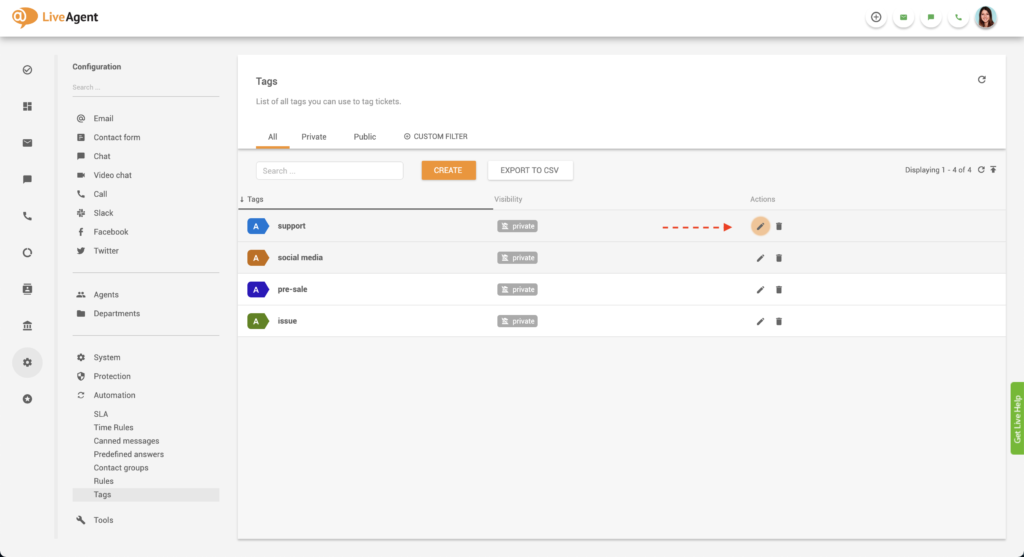This screenshot has height=557, width=1024.
Task: Click the Get Live Help side tab
Action: pyautogui.click(x=1017, y=419)
